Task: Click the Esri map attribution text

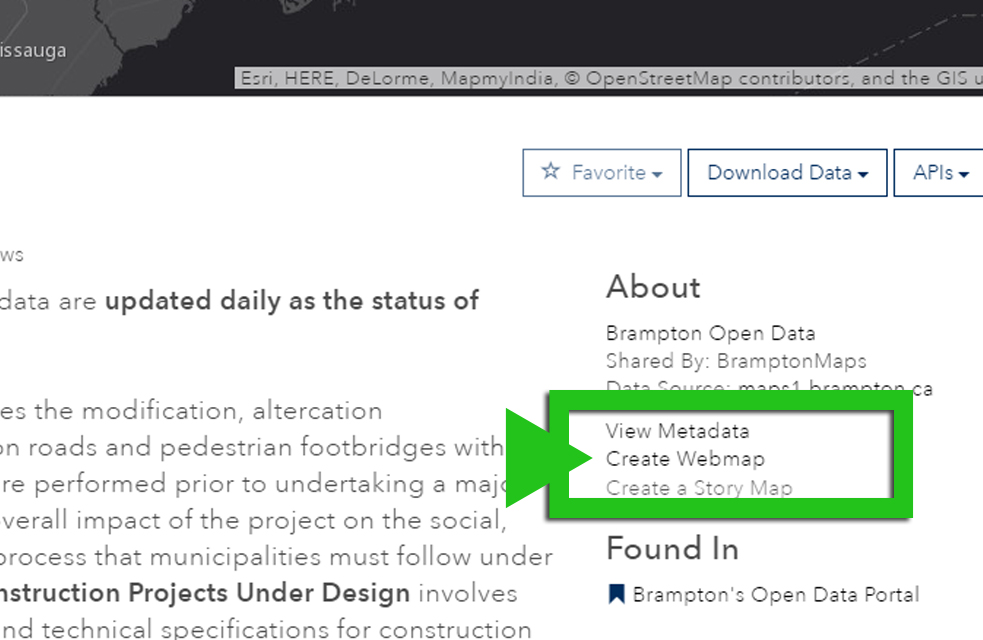Action: point(608,77)
